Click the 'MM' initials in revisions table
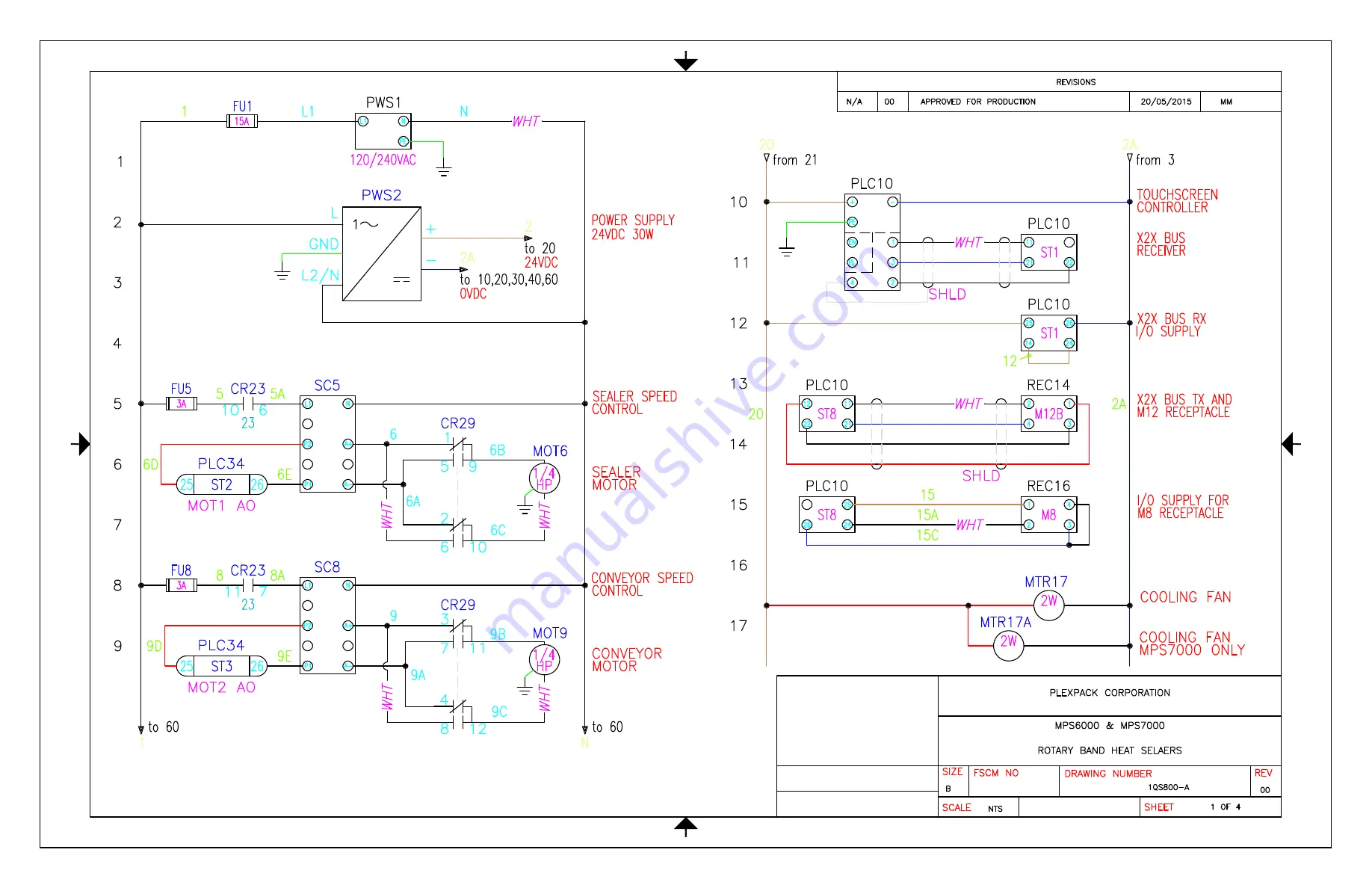The height and width of the screenshot is (888, 1372). 1226,102
